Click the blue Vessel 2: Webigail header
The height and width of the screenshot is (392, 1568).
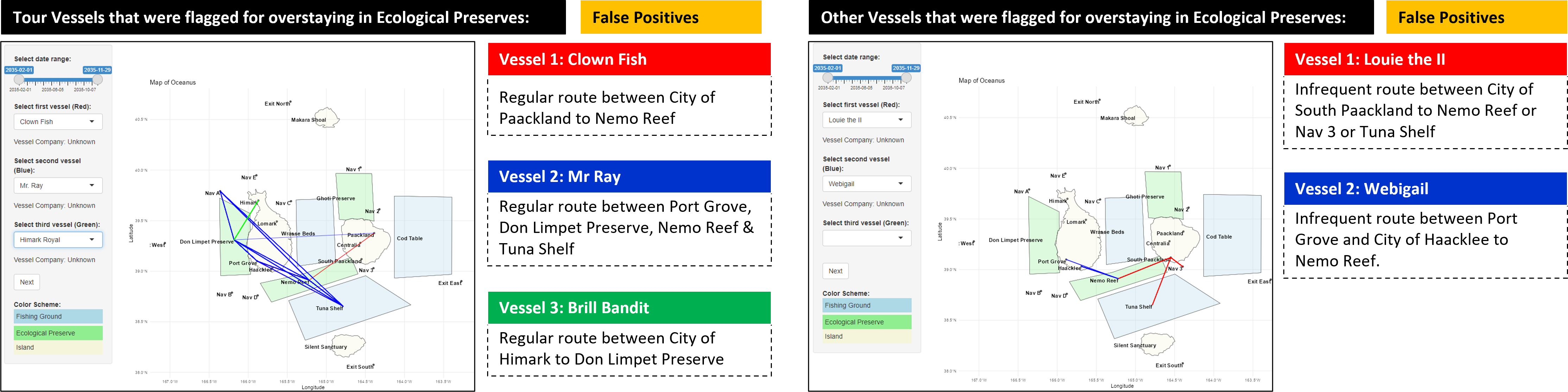pyautogui.click(x=1424, y=189)
